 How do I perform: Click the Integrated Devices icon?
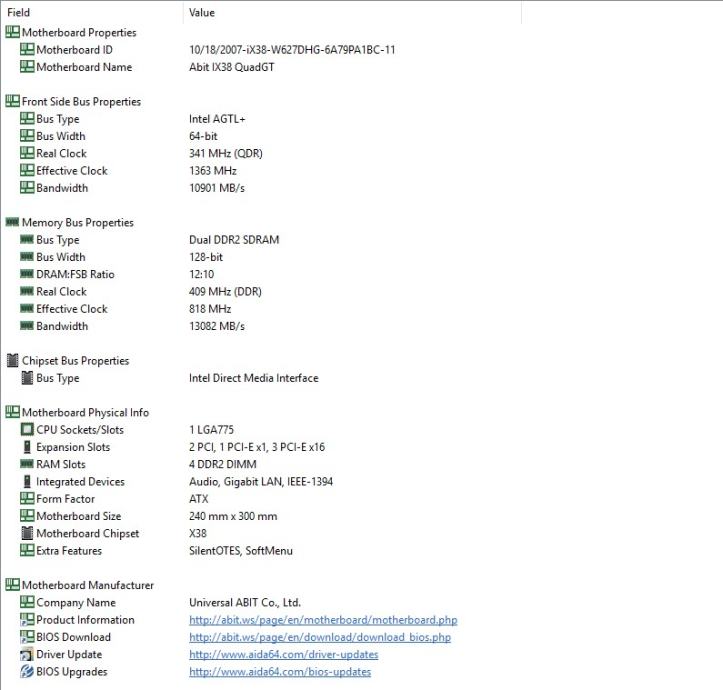[x=27, y=482]
